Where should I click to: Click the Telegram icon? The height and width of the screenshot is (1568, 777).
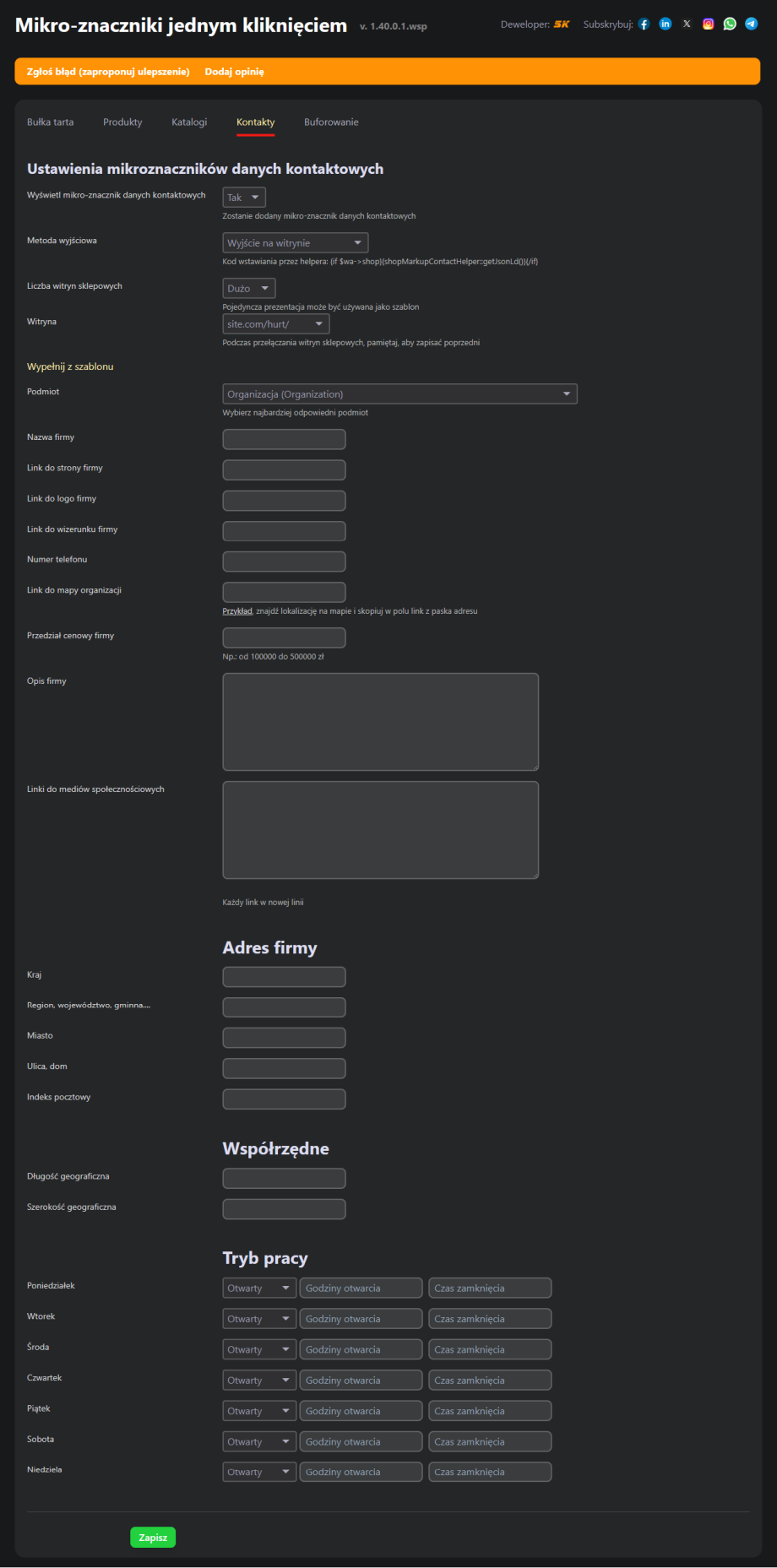(751, 24)
